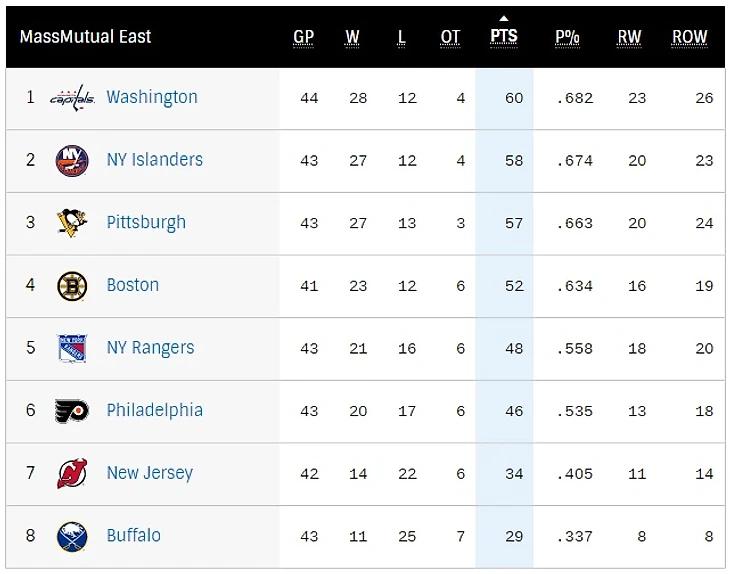Screen dimensions: 730x574
Task: Click the Boston Bruins logo
Action: click(72, 286)
